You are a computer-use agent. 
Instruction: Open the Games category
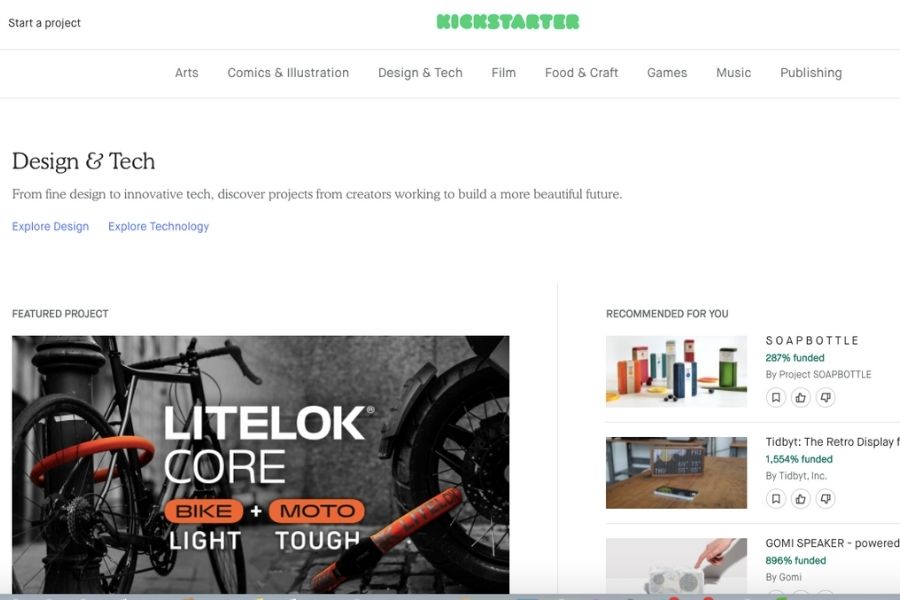pyautogui.click(x=667, y=73)
